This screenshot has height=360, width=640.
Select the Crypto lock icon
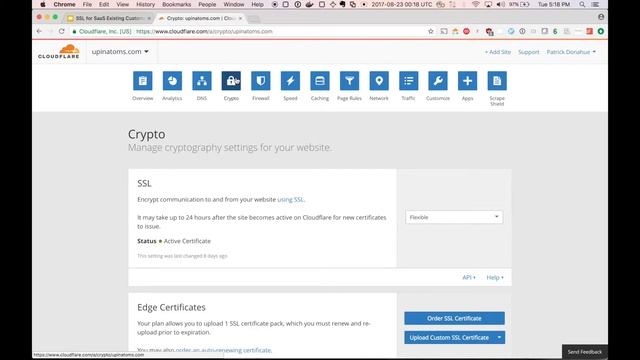click(x=231, y=81)
